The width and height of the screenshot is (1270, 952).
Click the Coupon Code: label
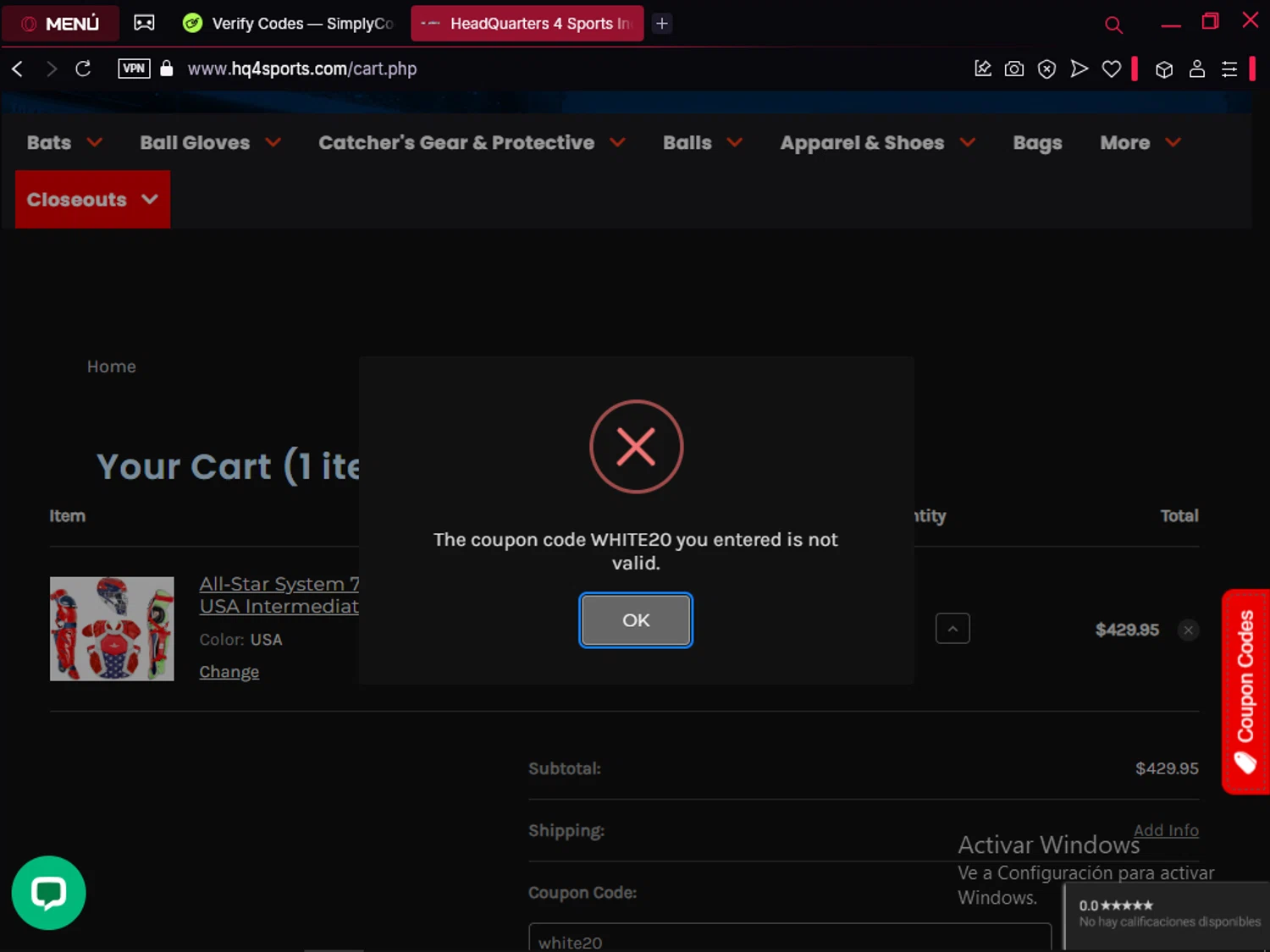coord(583,893)
